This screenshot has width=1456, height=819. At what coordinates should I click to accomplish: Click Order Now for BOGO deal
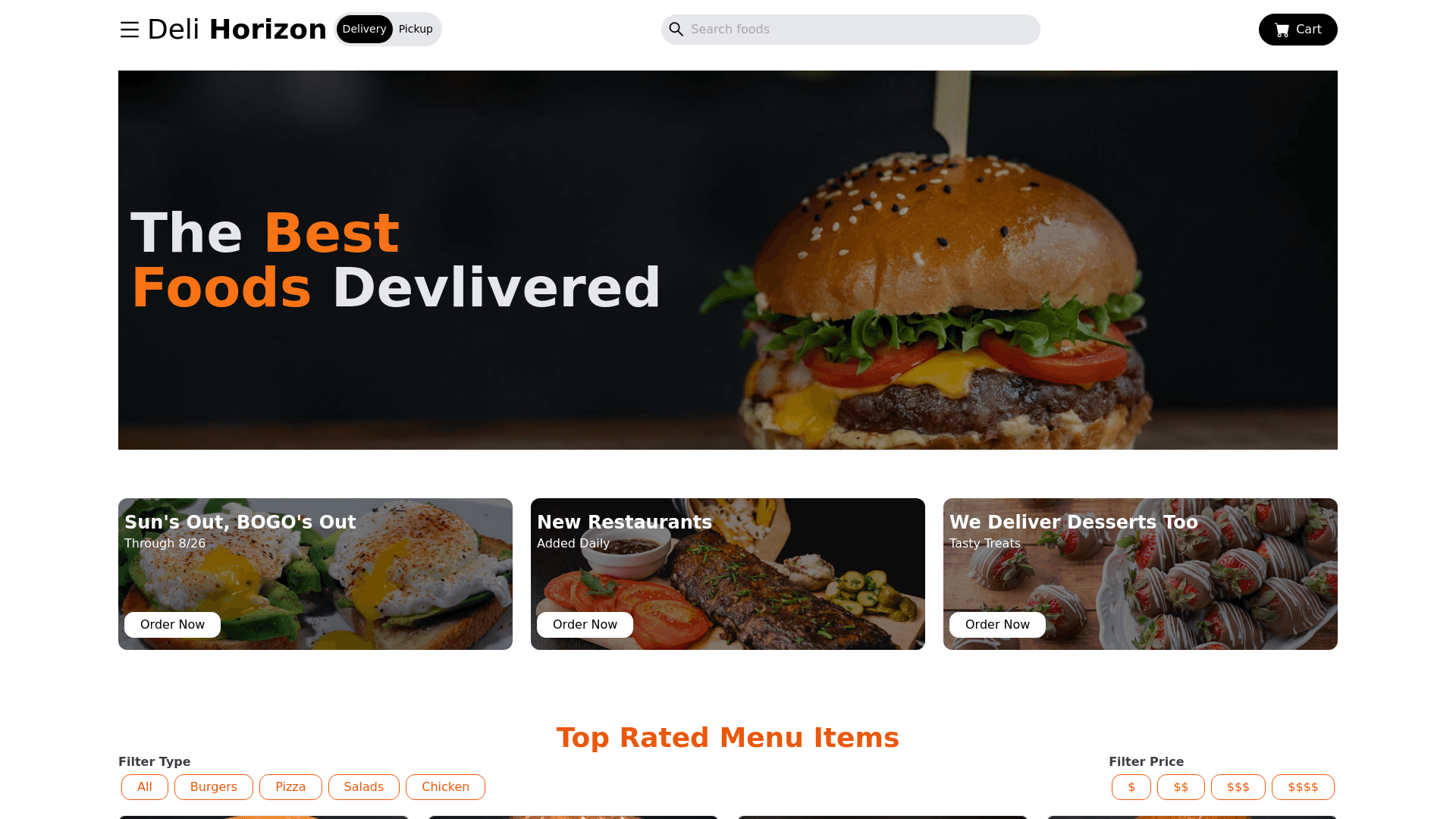point(172,624)
